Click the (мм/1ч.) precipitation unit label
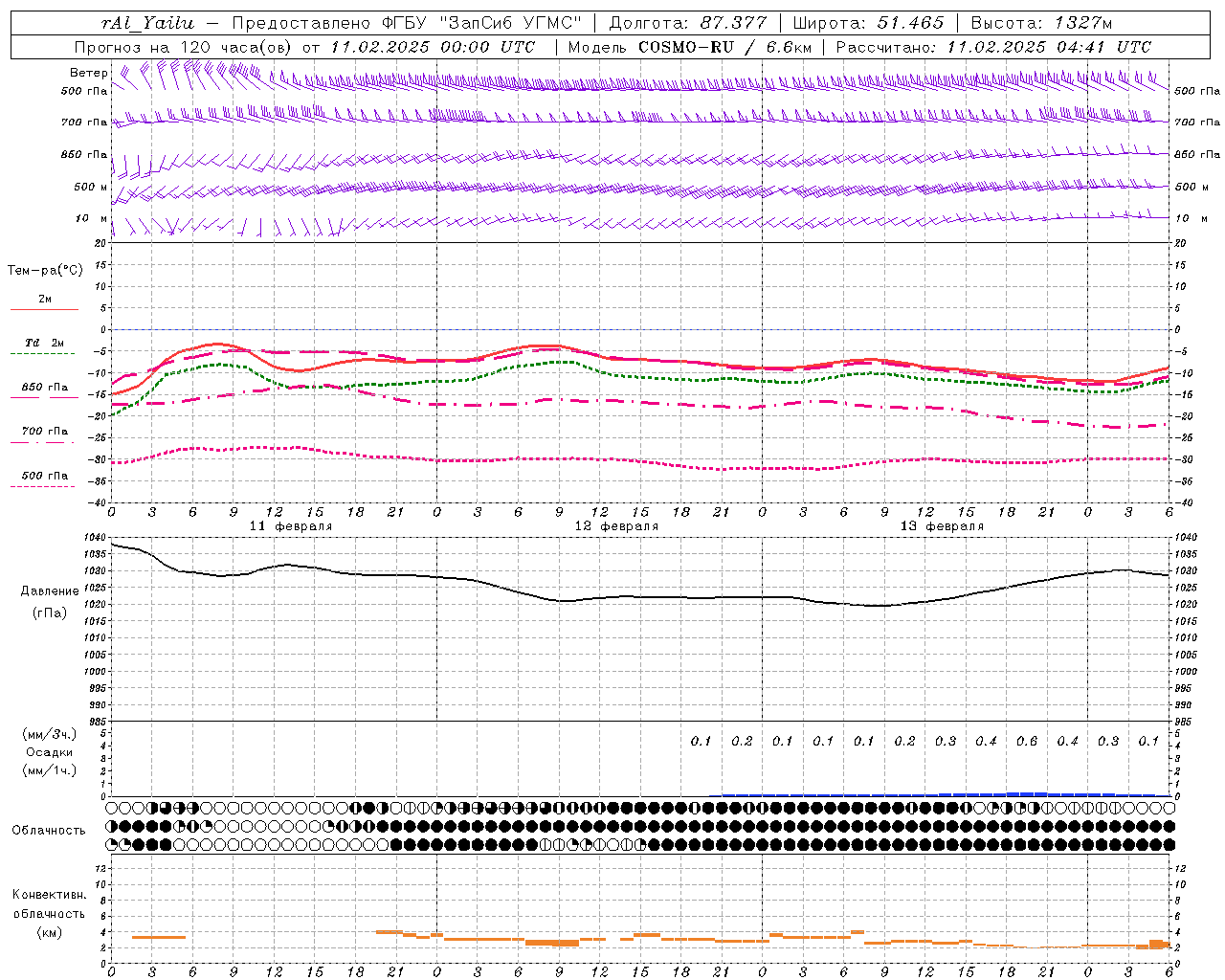 click(x=50, y=770)
